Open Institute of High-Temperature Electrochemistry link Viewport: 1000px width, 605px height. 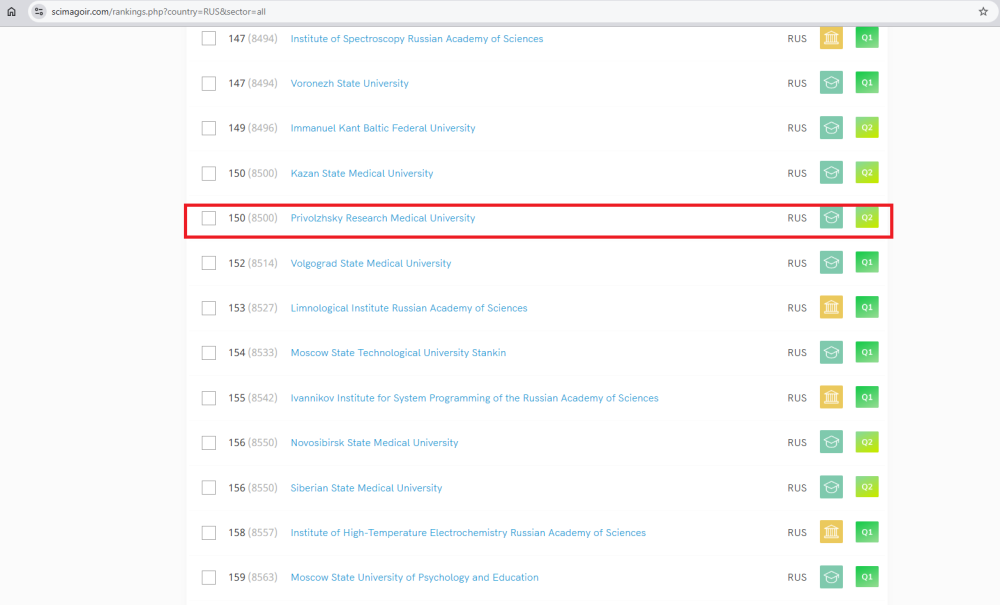[468, 533]
